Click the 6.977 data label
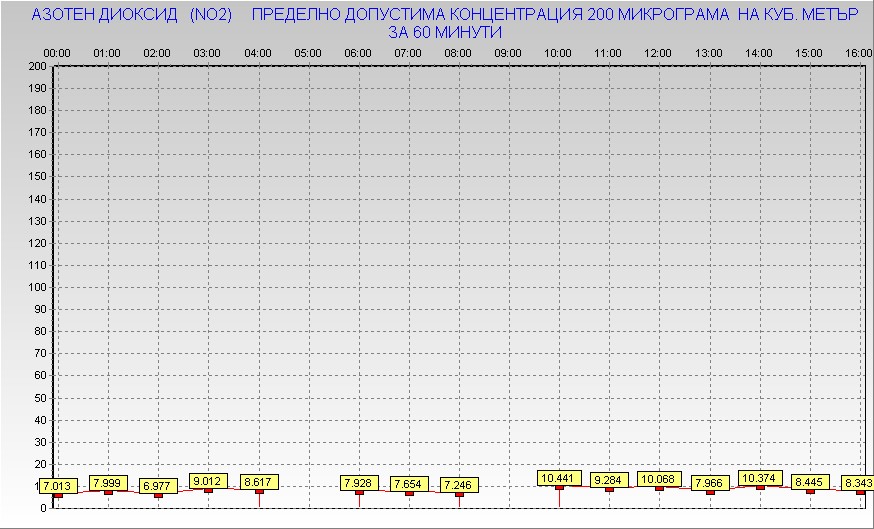 [x=157, y=486]
